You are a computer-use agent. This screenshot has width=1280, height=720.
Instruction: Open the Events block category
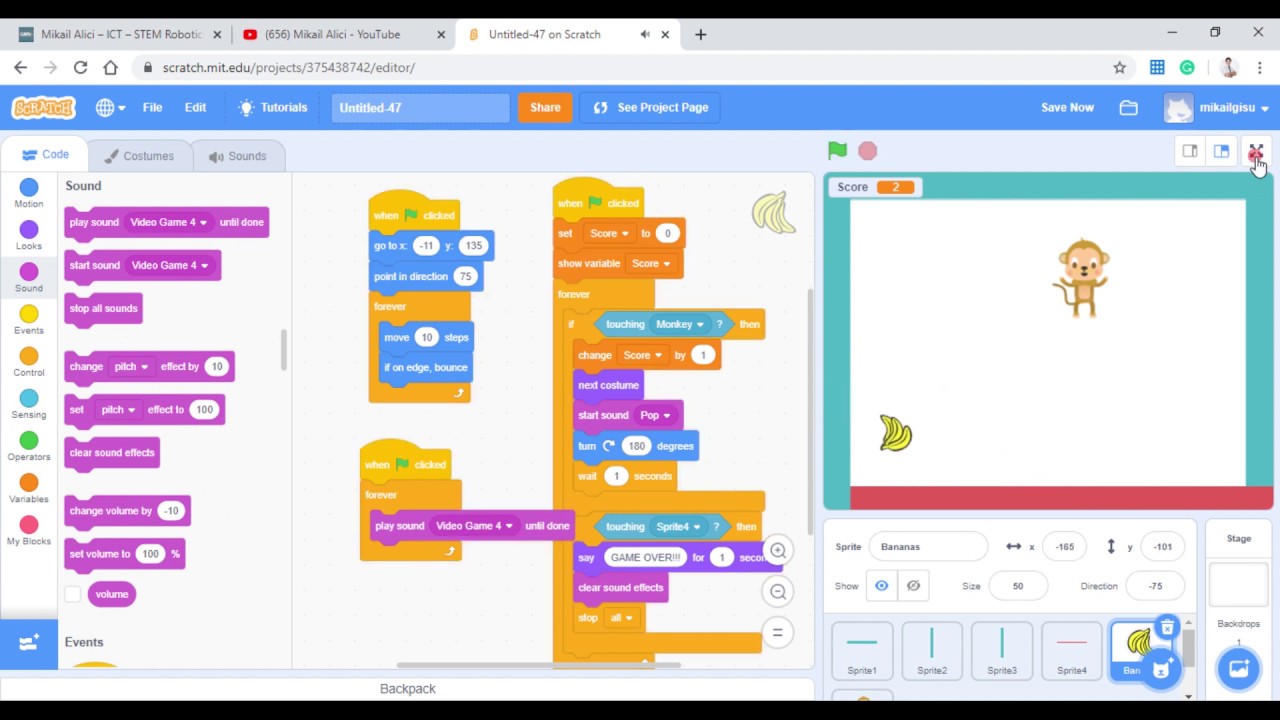pyautogui.click(x=29, y=320)
